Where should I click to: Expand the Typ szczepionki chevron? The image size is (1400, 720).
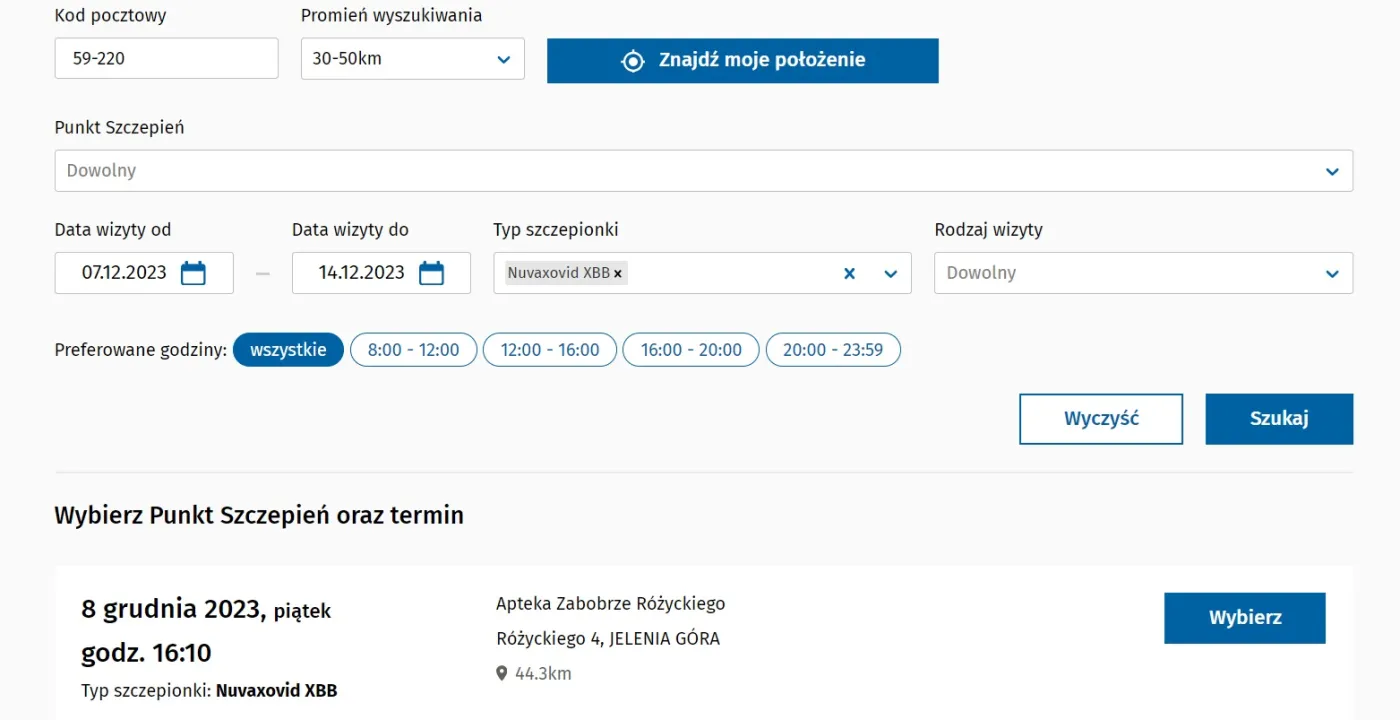(891, 273)
